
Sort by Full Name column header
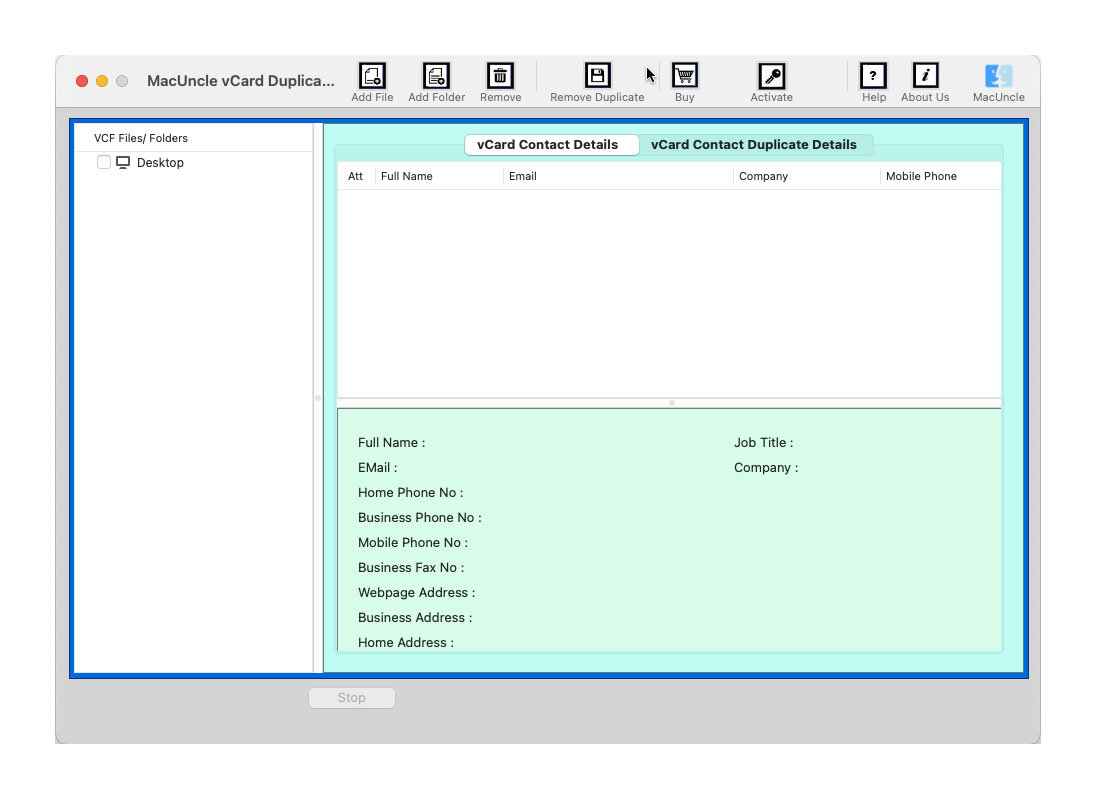tap(407, 176)
